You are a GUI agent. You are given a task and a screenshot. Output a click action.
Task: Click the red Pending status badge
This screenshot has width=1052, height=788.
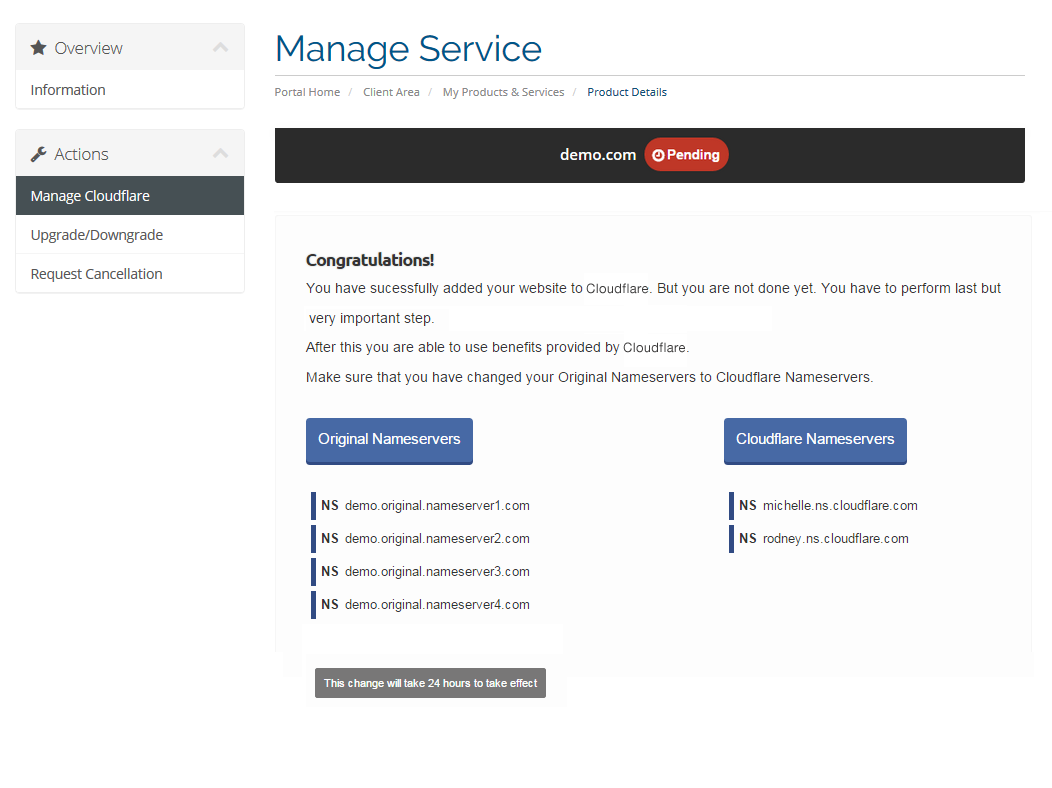[686, 155]
